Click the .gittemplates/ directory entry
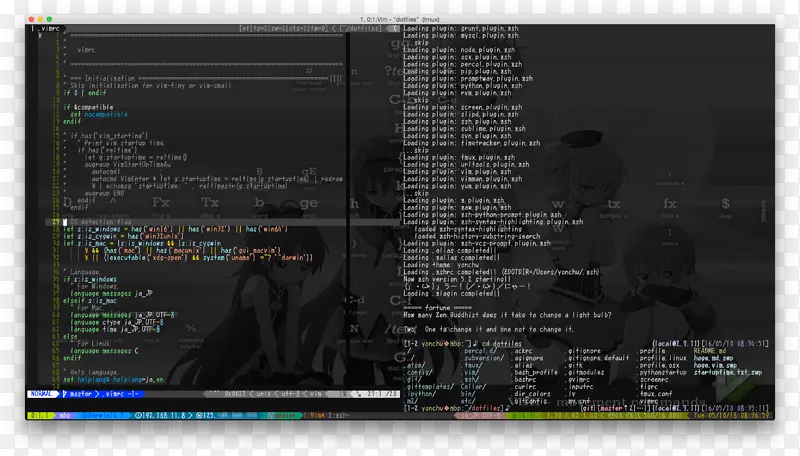Screen dimensions: 800x456 [x=430, y=387]
